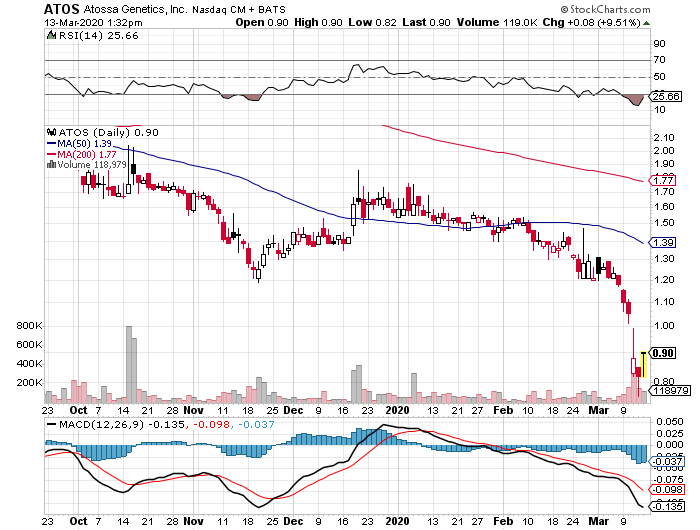Click the green up arrow after Chg

click(x=646, y=23)
